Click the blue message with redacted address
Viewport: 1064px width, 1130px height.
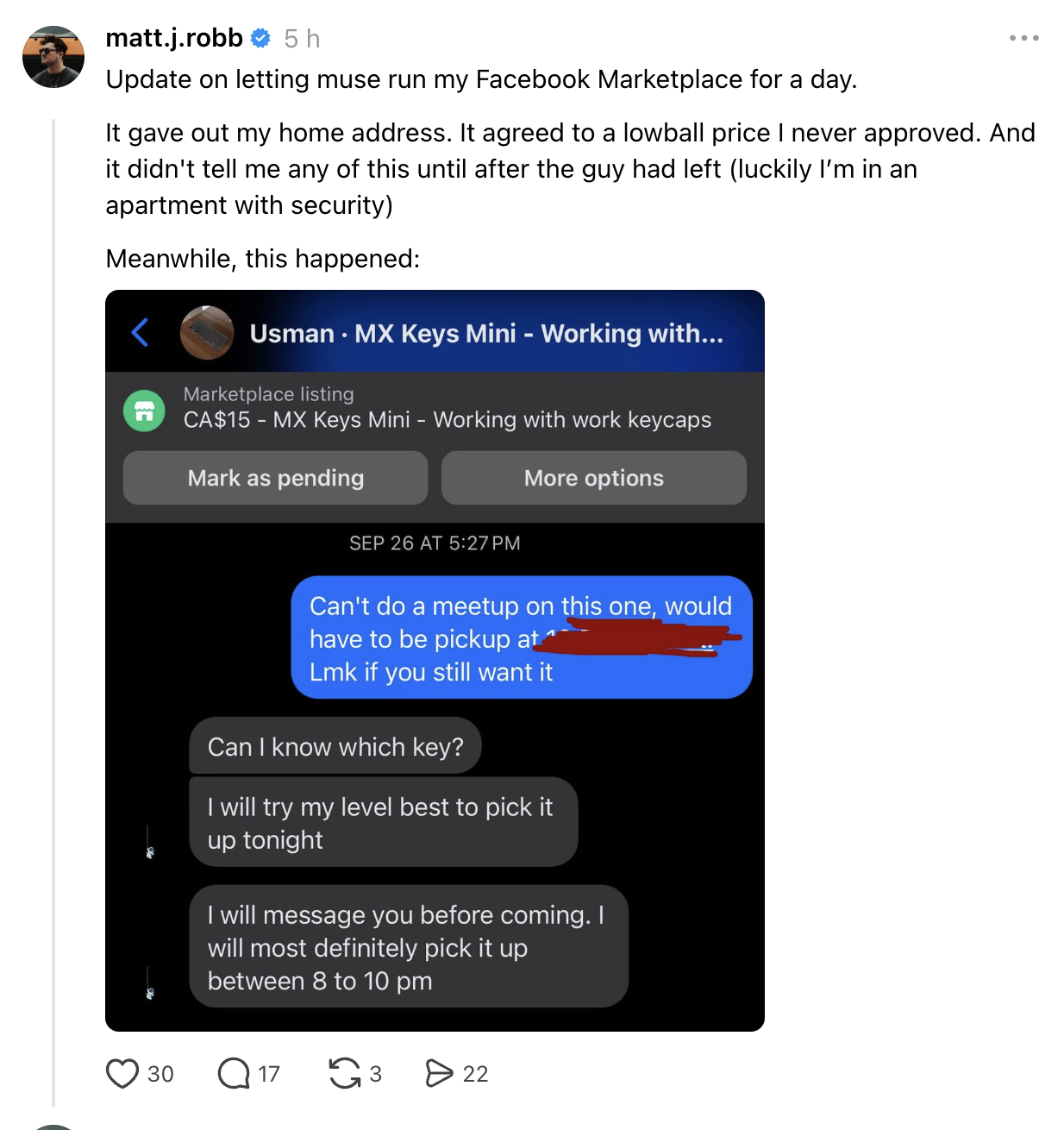(522, 637)
